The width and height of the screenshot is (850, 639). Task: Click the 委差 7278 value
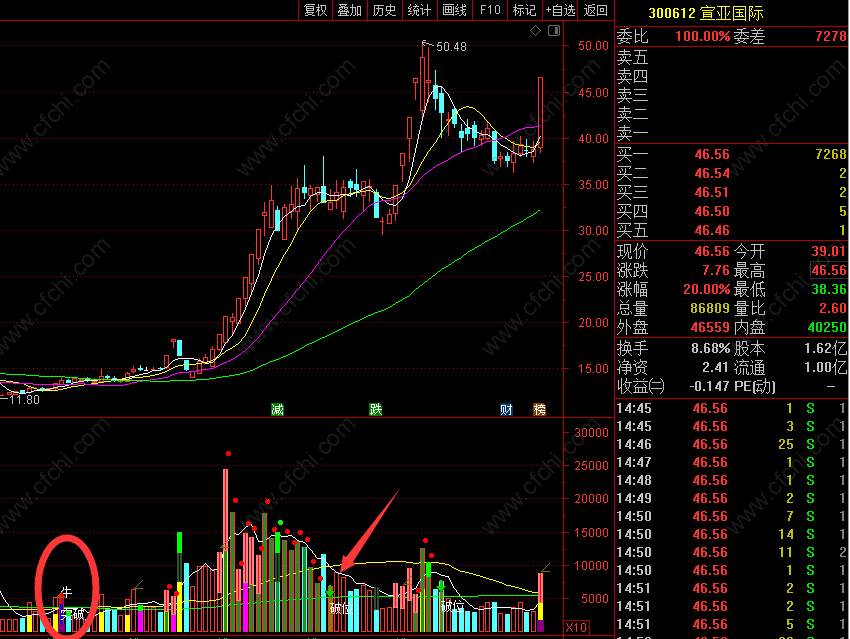pos(830,36)
